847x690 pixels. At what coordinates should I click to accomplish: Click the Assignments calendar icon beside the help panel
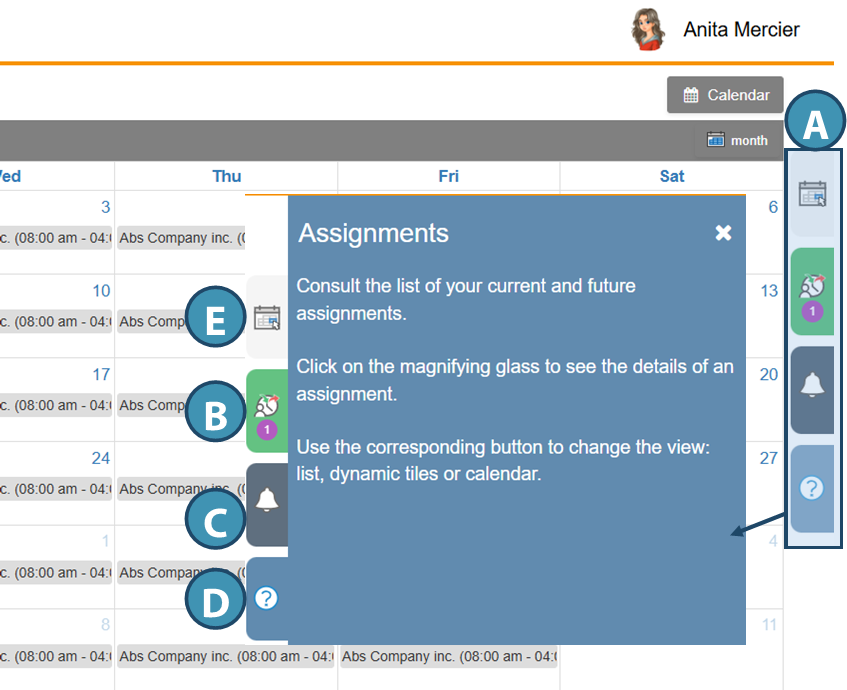coord(267,318)
